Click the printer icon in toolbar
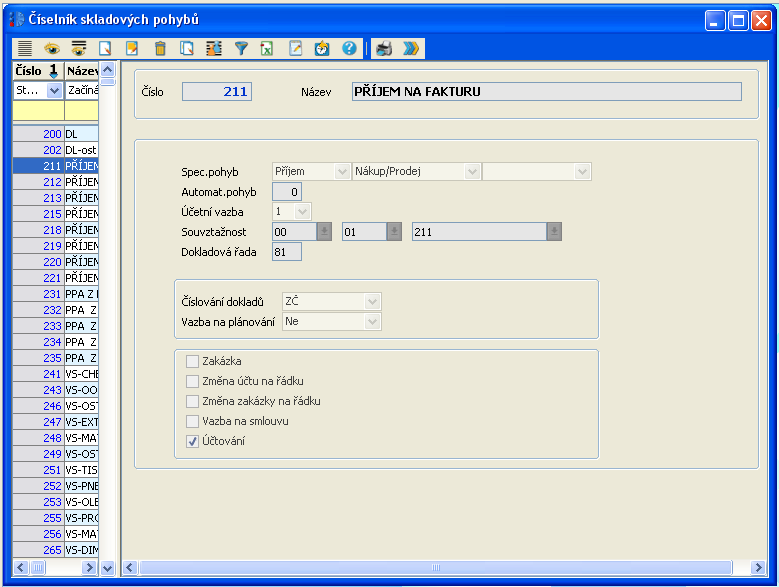This screenshot has height=587, width=779. pyautogui.click(x=384, y=48)
